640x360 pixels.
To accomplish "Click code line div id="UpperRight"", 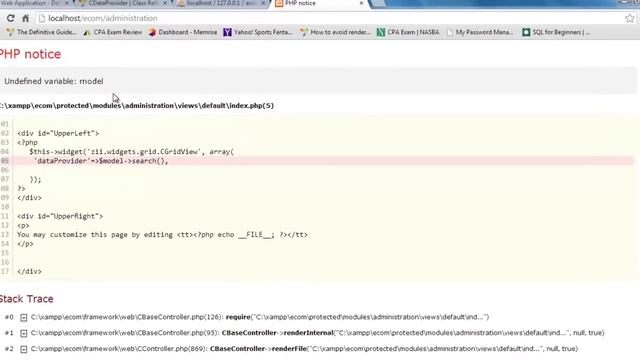I will (60, 216).
